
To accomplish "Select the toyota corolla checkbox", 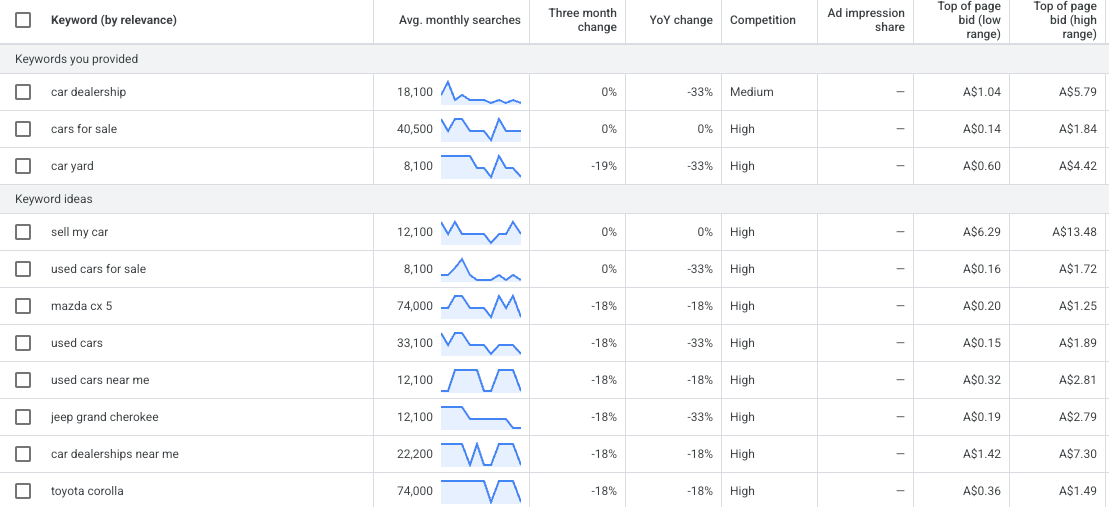I will [23, 491].
